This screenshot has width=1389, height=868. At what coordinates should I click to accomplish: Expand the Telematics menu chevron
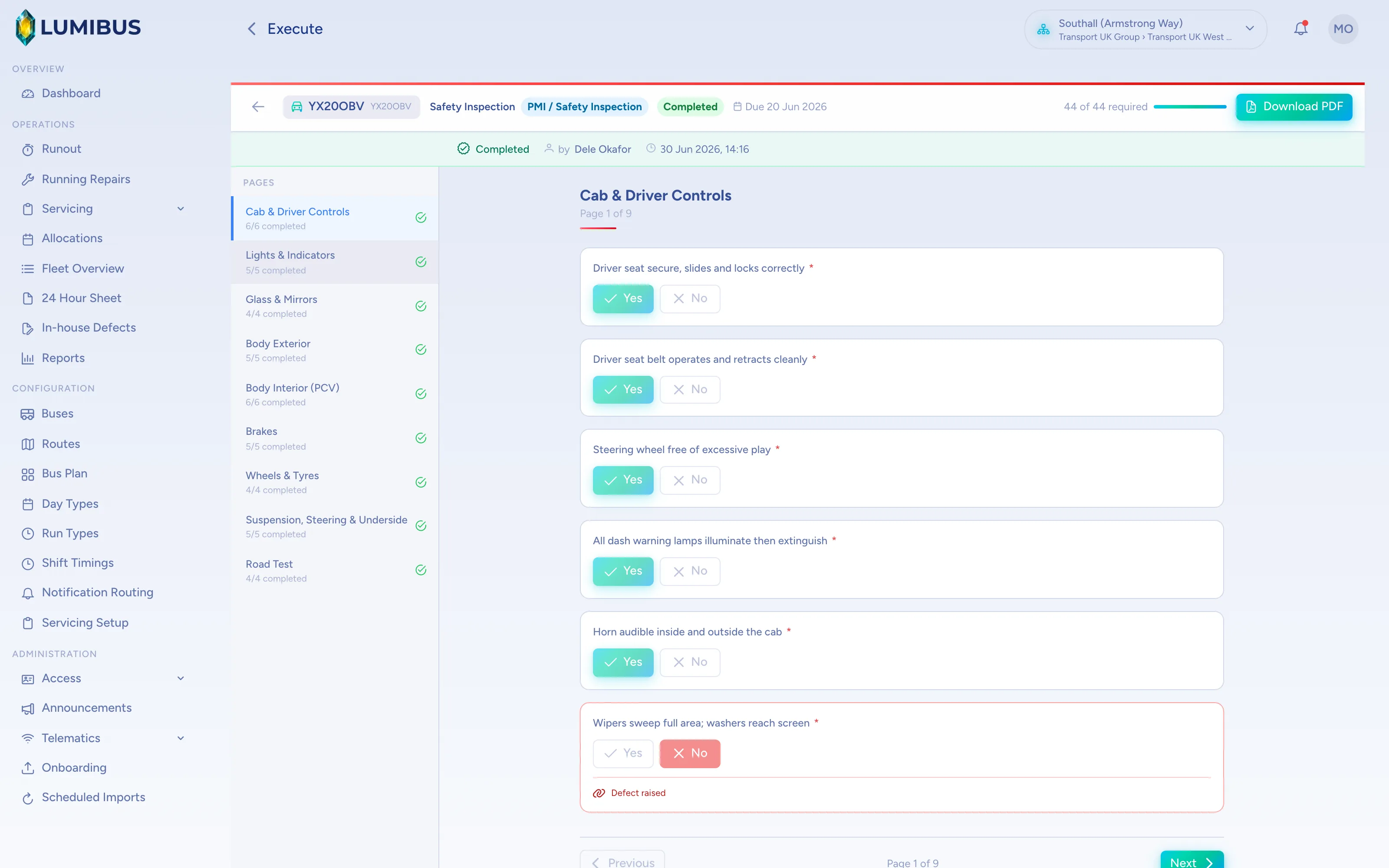pos(181,738)
